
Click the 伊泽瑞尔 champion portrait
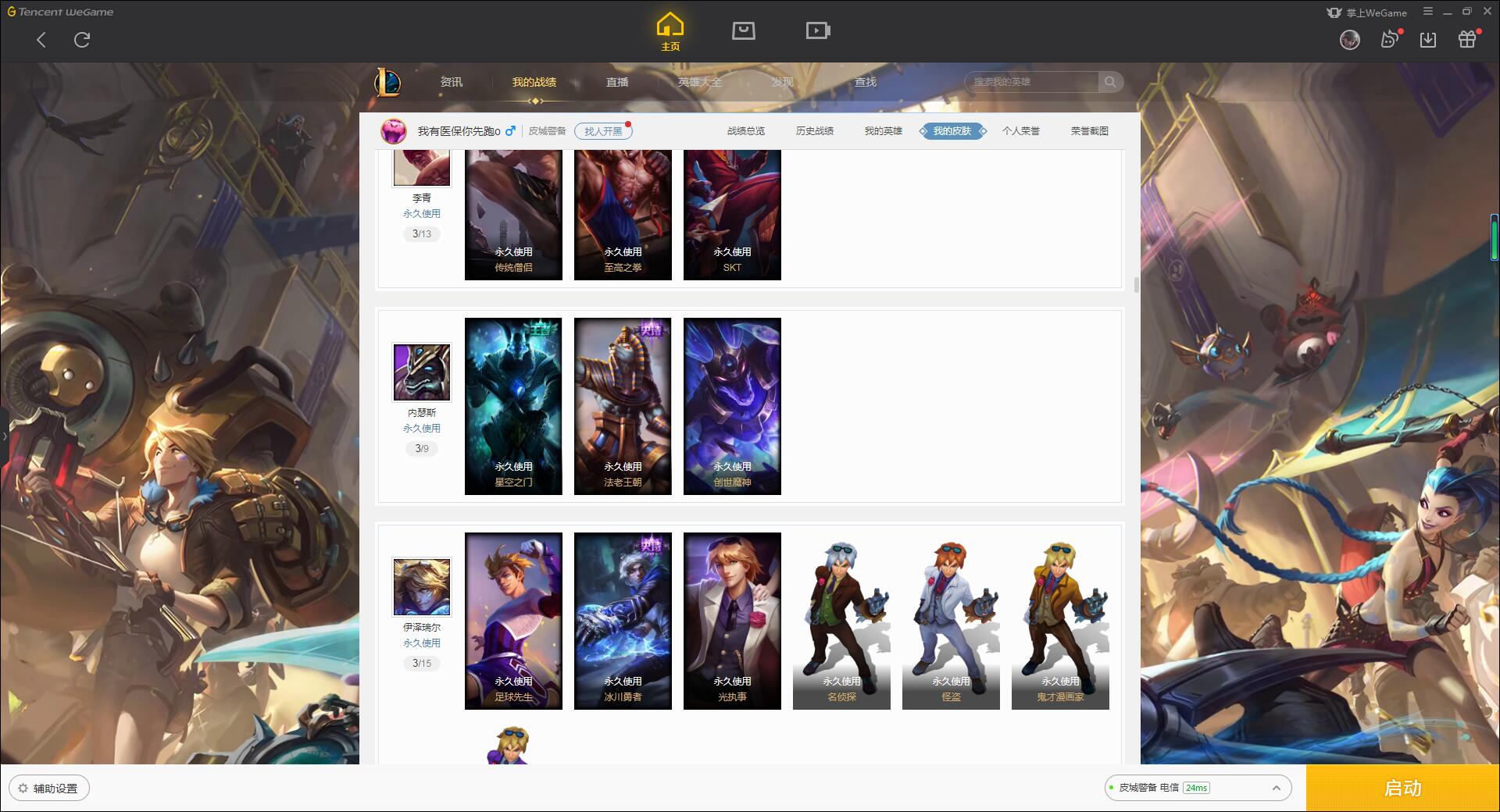tap(422, 586)
